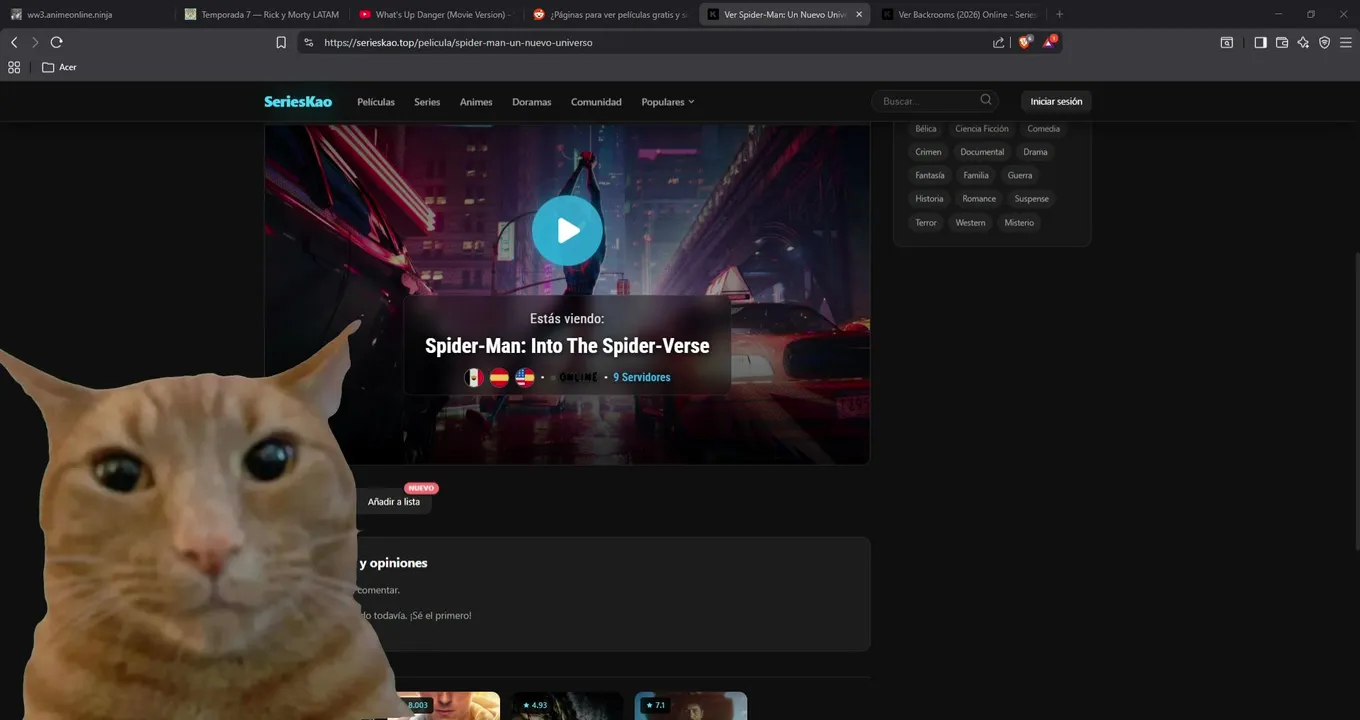Open a new browser tab

coord(1060,14)
